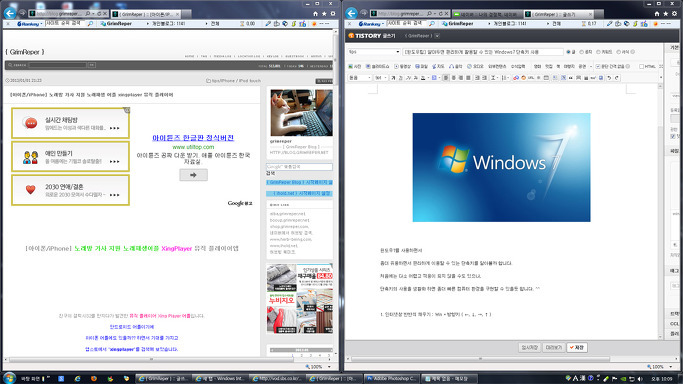
Task: Select the 키워드 post type radio button
Action: click(x=598, y=52)
